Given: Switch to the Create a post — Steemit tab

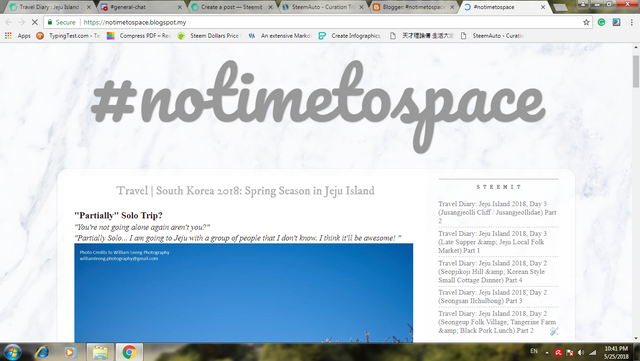Looking at the screenshot, I should pos(230,7).
